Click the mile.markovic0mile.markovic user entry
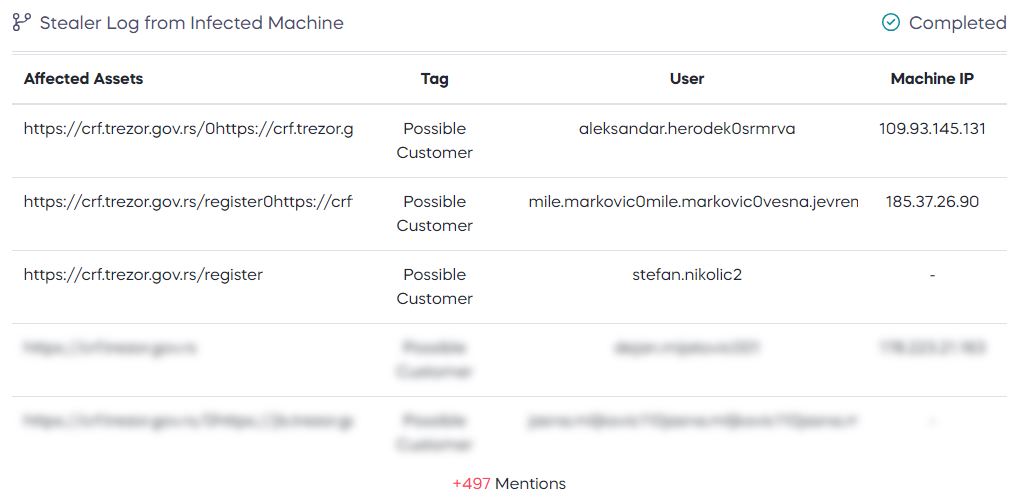This screenshot has height=500, width=1015. 693,201
